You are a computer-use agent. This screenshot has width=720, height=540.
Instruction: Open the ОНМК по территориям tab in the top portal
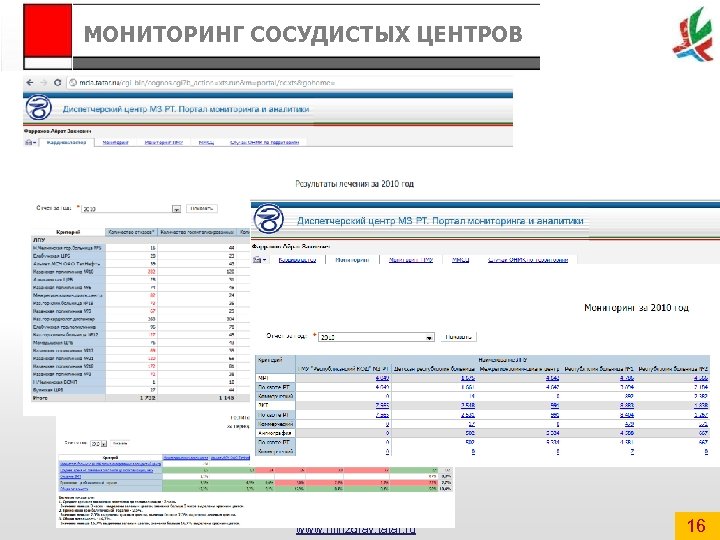(x=264, y=143)
